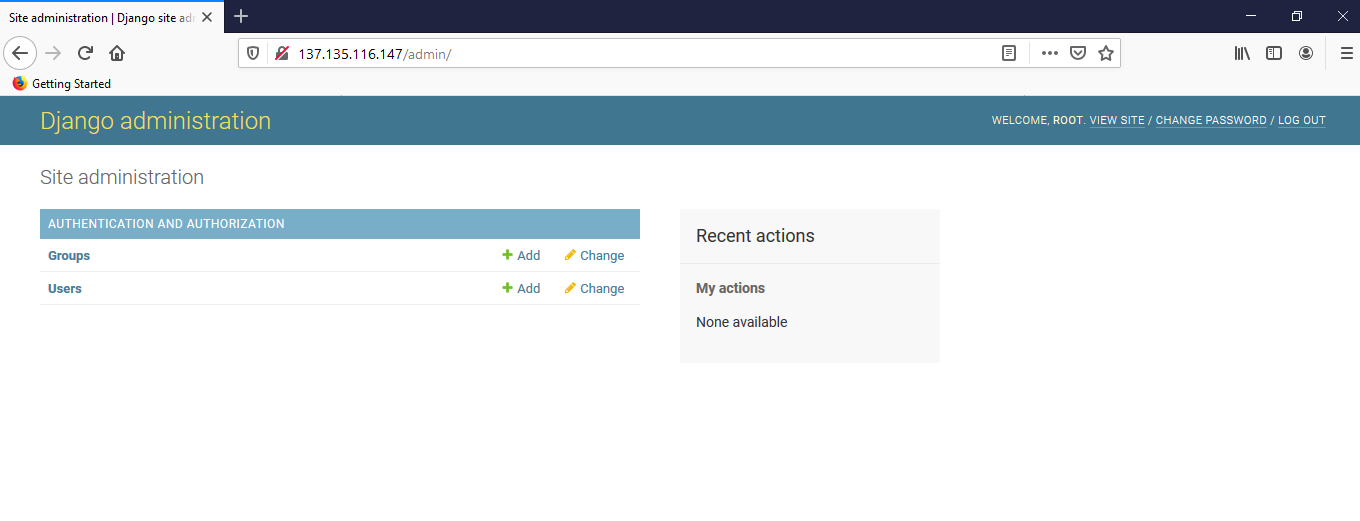The image size is (1360, 521).
Task: Go back using the browser back arrow
Action: (20, 53)
